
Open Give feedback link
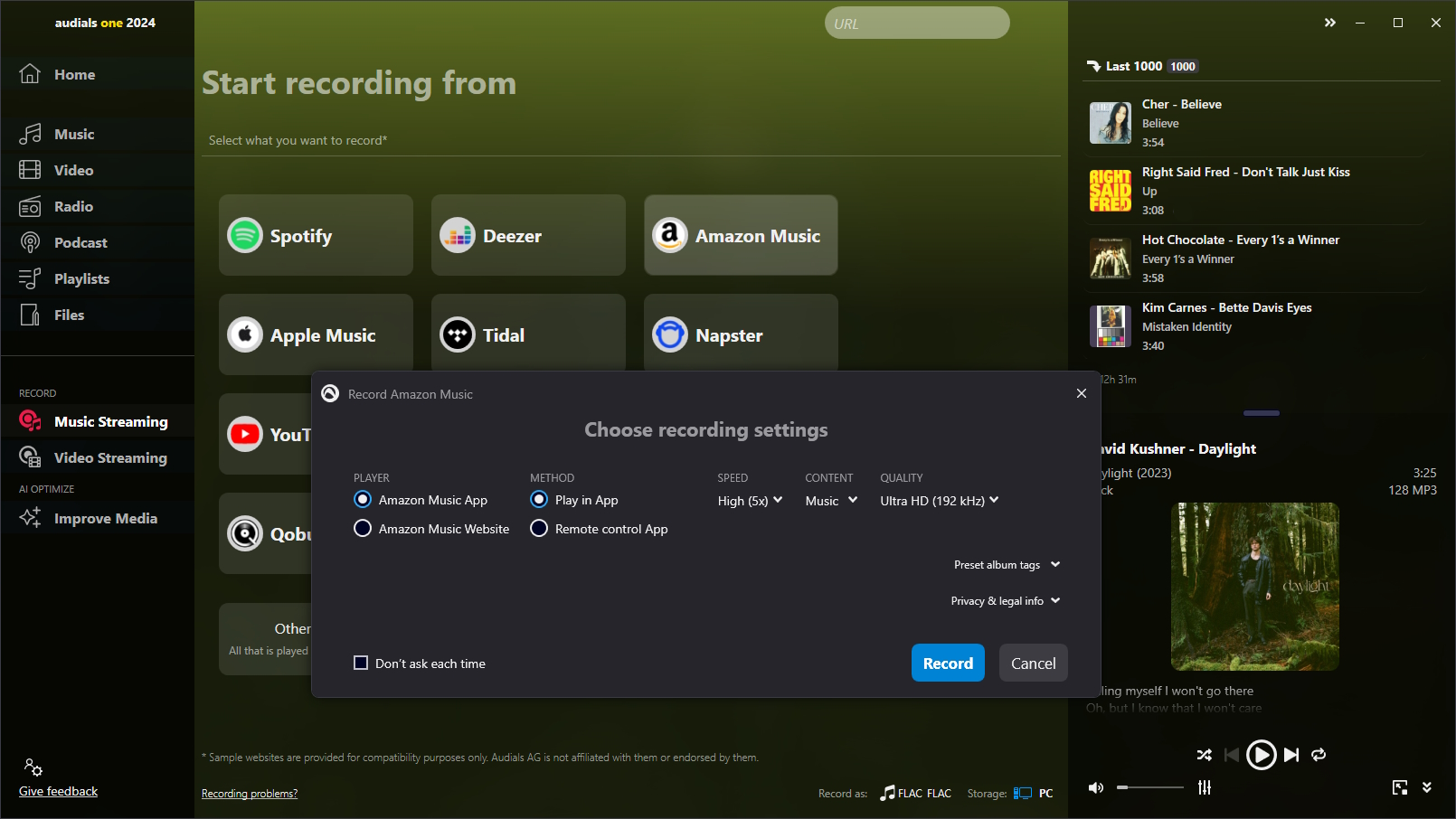point(58,791)
